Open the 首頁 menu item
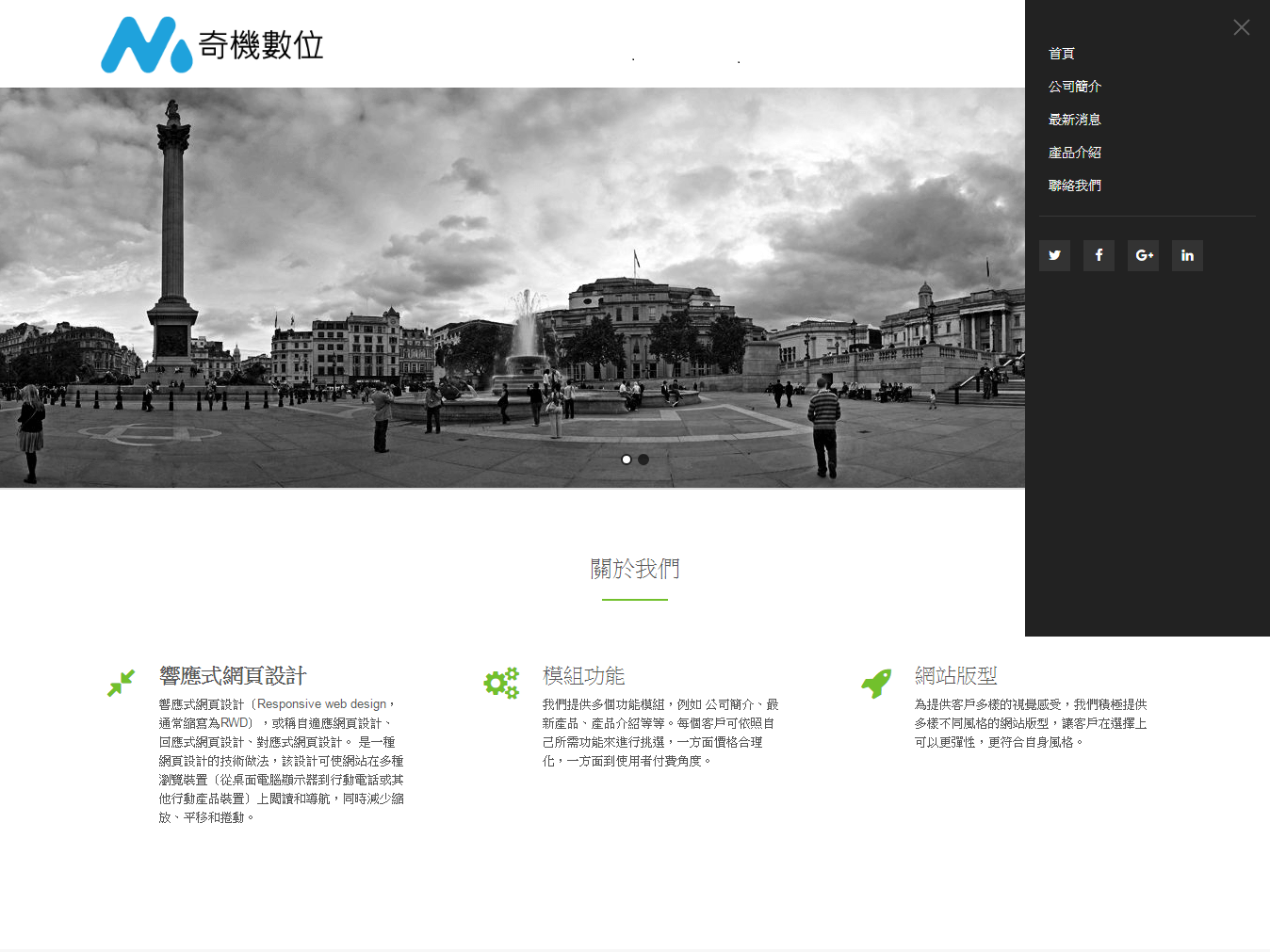 [1062, 54]
